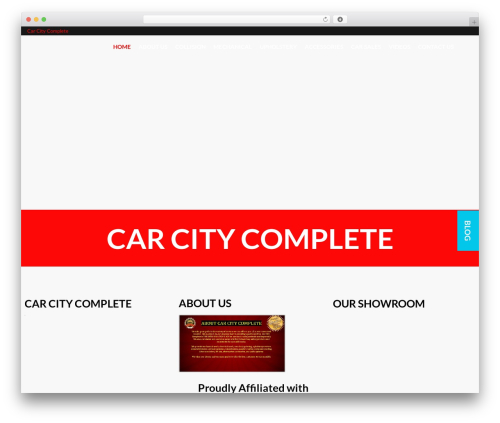Open the blue BLOG side tab
This screenshot has height=423, width=500.
(468, 231)
